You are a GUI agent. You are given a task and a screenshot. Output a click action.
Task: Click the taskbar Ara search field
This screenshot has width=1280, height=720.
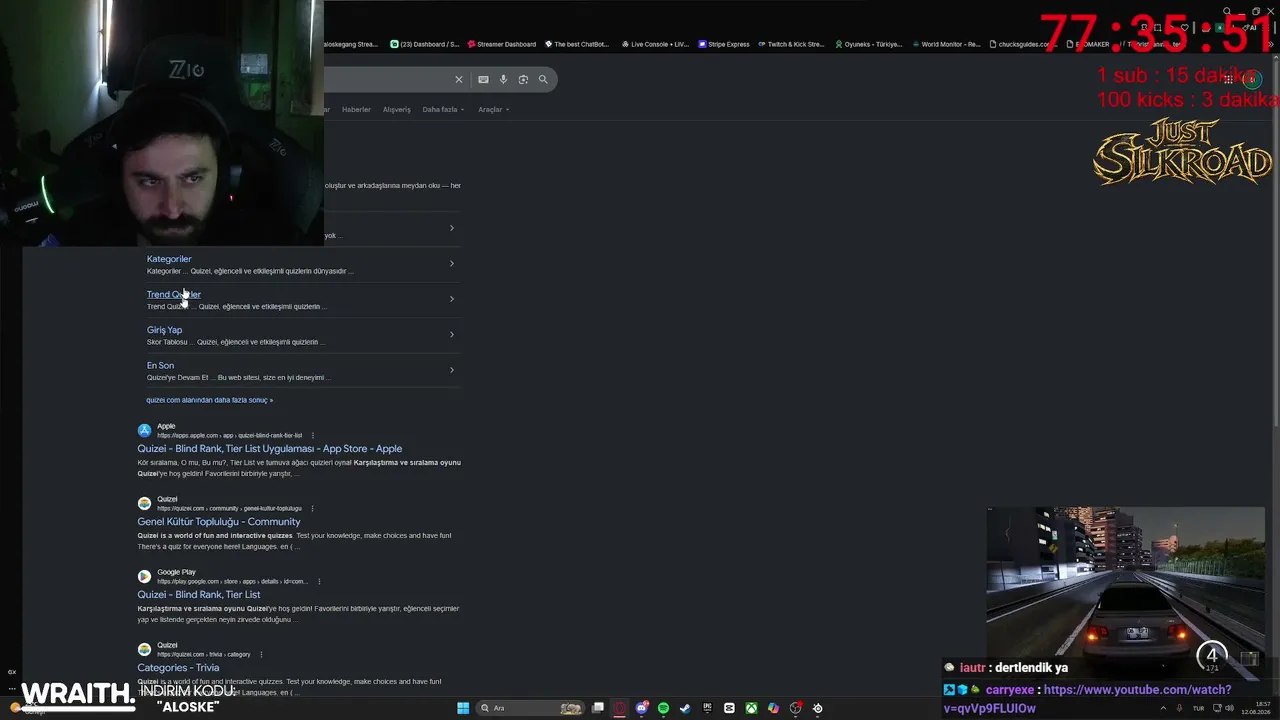click(530, 708)
